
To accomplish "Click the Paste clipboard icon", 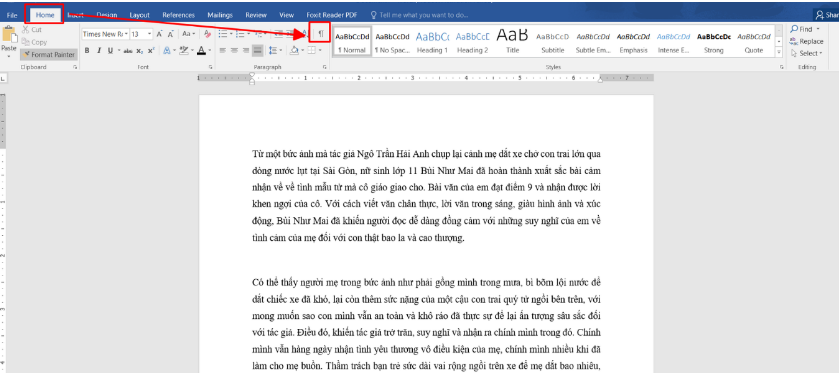I will [x=9, y=35].
